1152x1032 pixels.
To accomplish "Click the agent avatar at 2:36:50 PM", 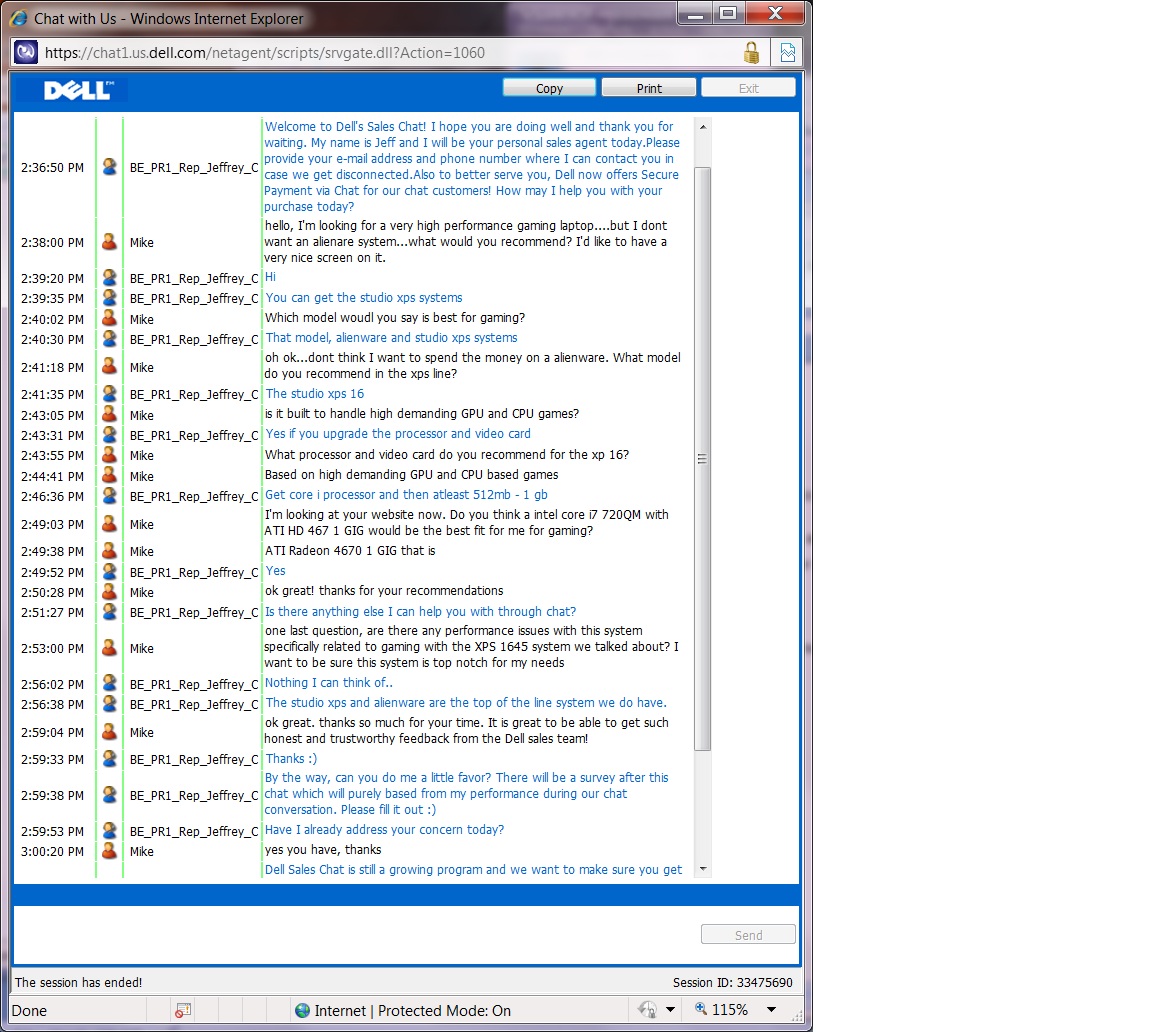I will click(109, 167).
